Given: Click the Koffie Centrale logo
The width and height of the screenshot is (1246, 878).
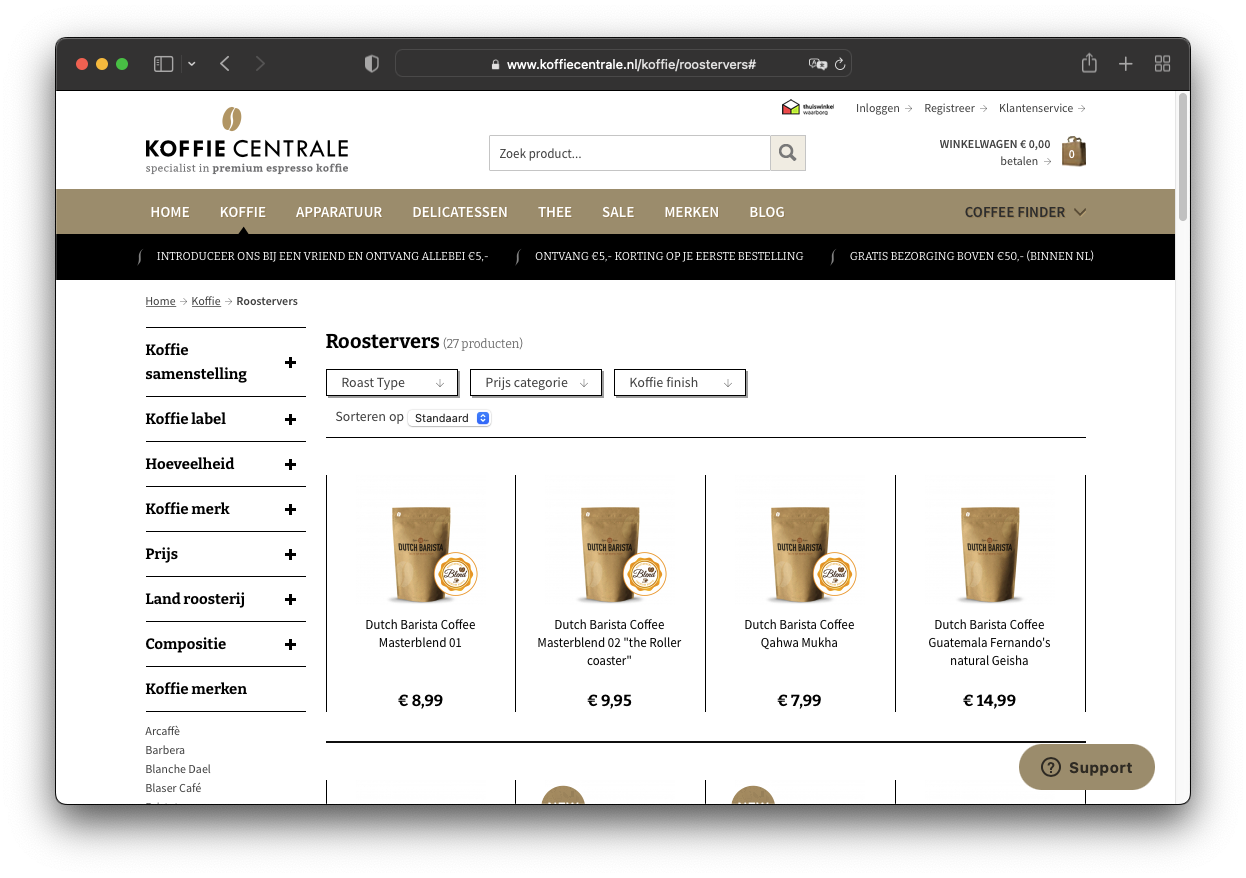Looking at the screenshot, I should 247,140.
